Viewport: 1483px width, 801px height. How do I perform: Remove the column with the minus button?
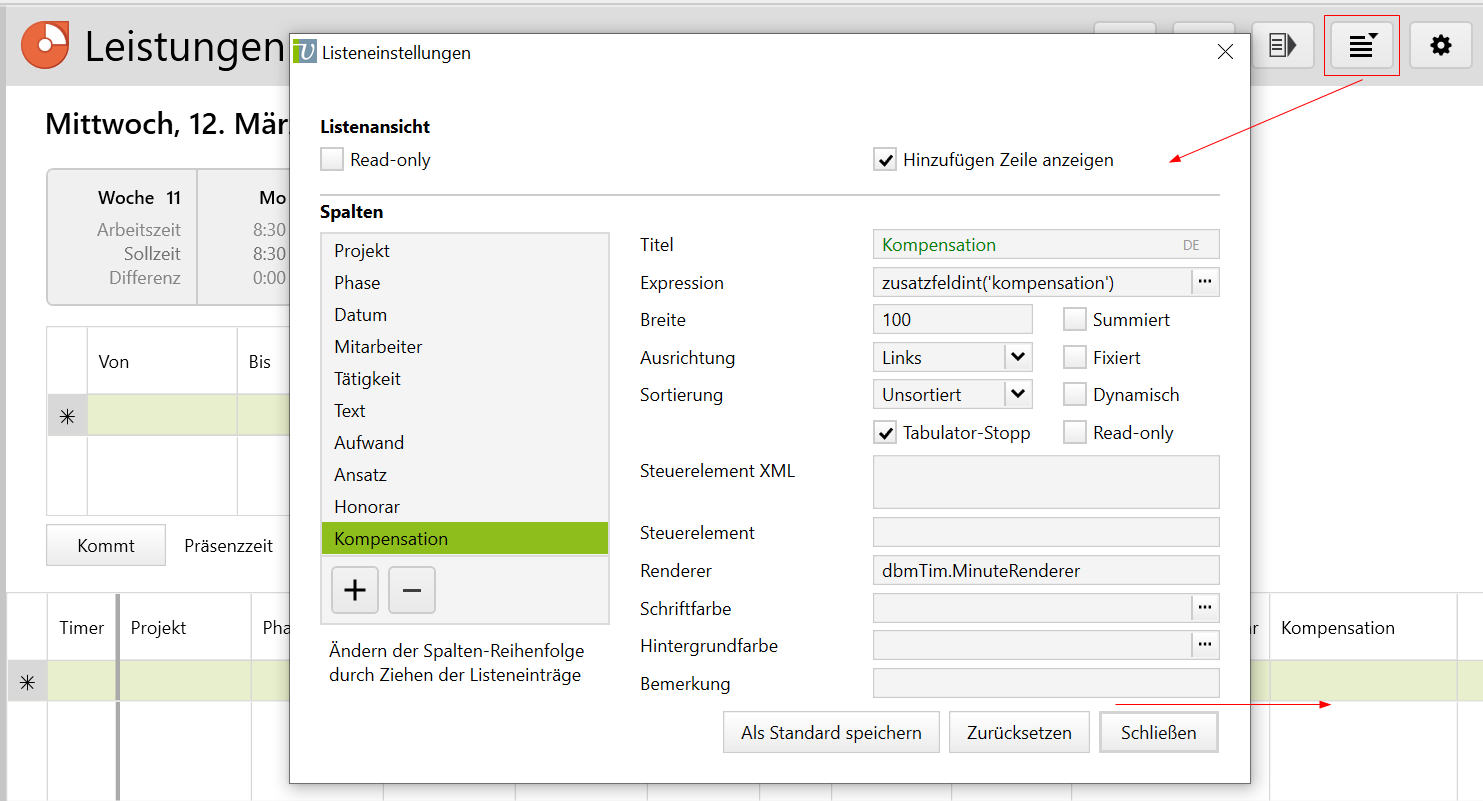(x=411, y=590)
